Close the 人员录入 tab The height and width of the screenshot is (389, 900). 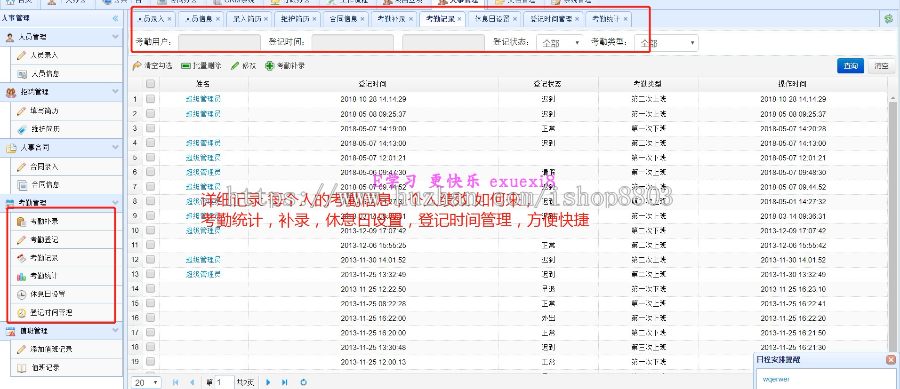(169, 19)
